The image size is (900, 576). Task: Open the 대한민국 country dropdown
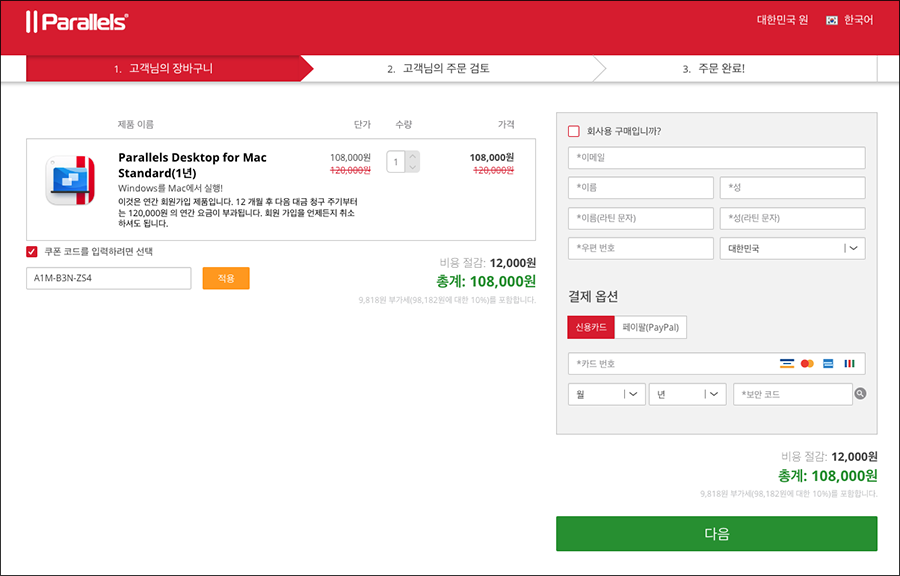tap(792, 248)
